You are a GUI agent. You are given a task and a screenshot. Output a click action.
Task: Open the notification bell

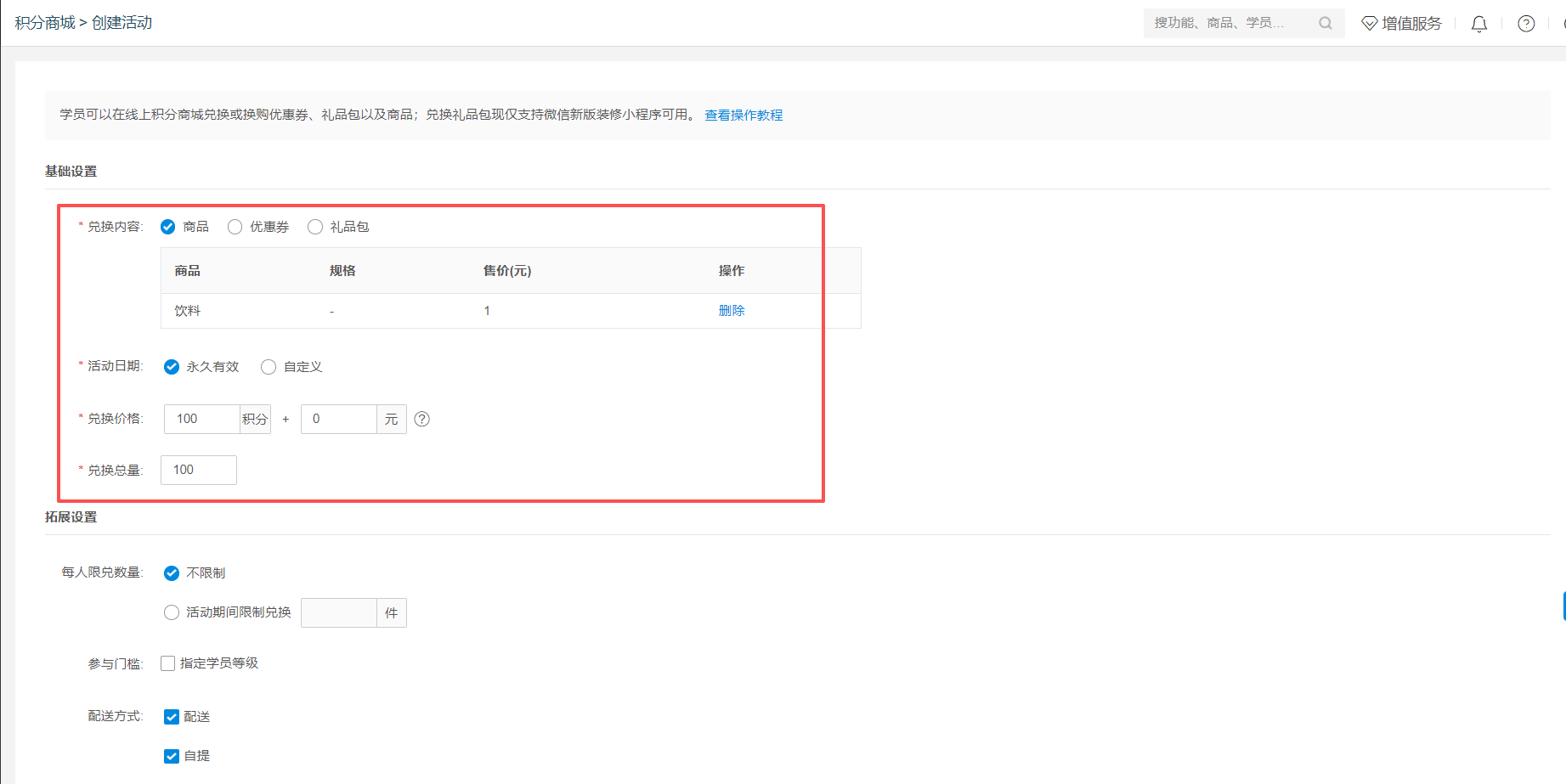coord(1478,24)
